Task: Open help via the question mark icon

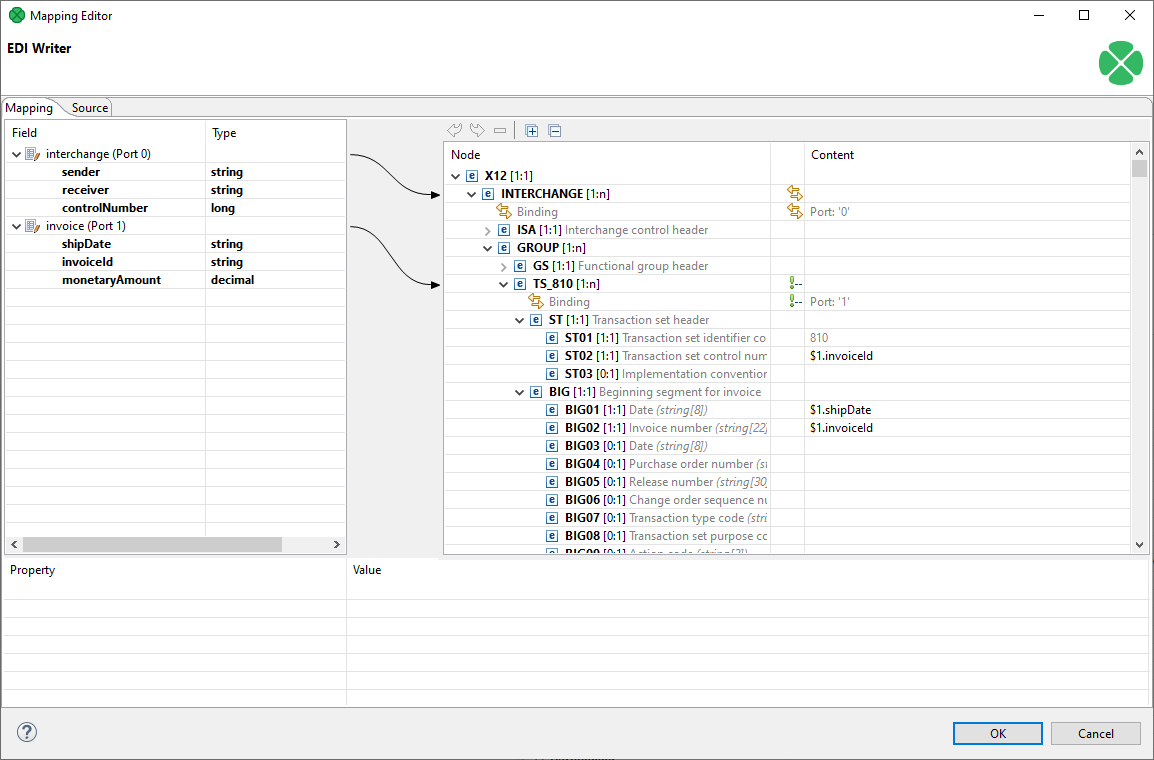Action: click(26, 732)
